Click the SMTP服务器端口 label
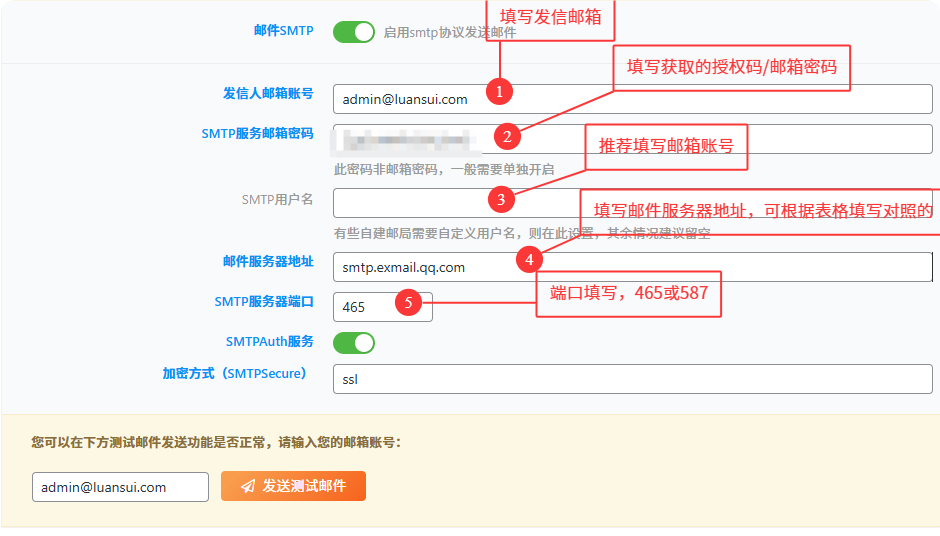Viewport: 940px width, 536px height. pyautogui.click(x=264, y=302)
